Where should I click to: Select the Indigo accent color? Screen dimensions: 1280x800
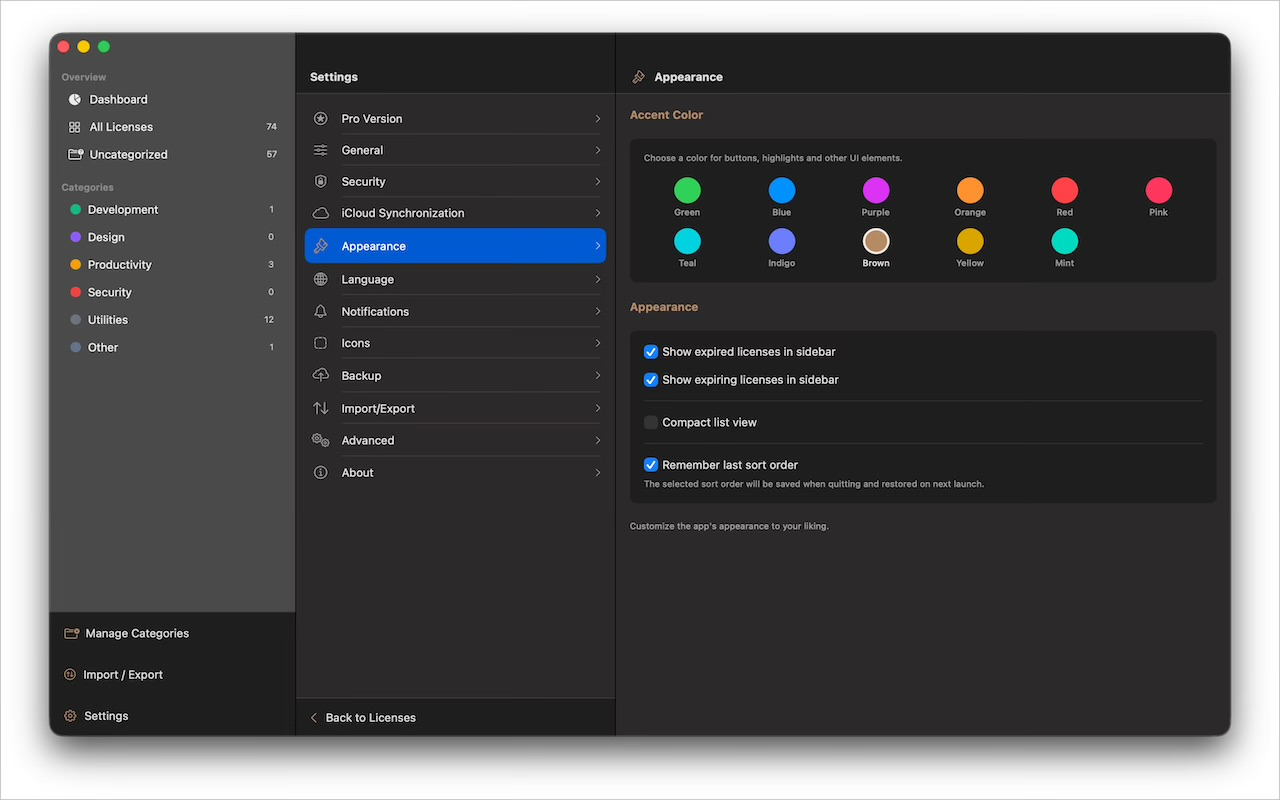tap(782, 241)
